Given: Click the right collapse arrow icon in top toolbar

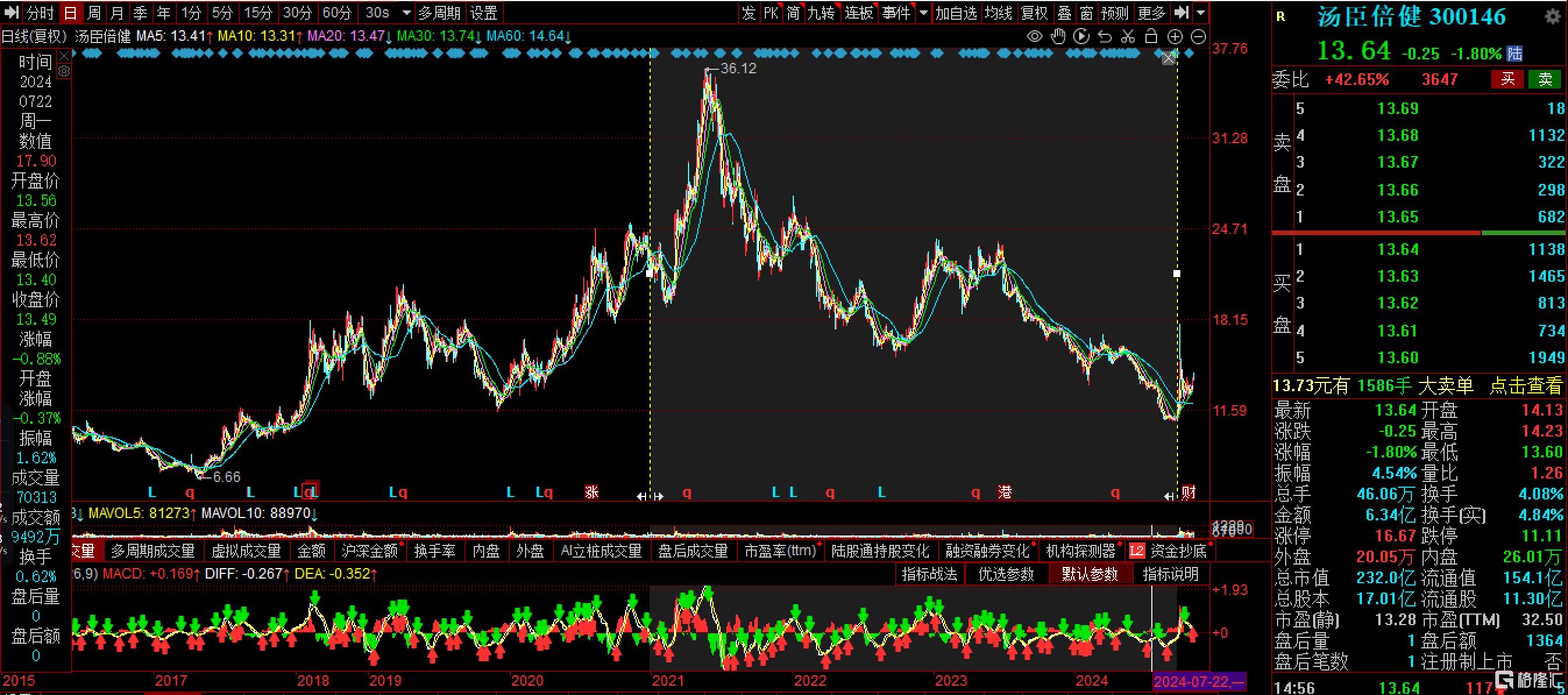Looking at the screenshot, I should pos(1182,12).
